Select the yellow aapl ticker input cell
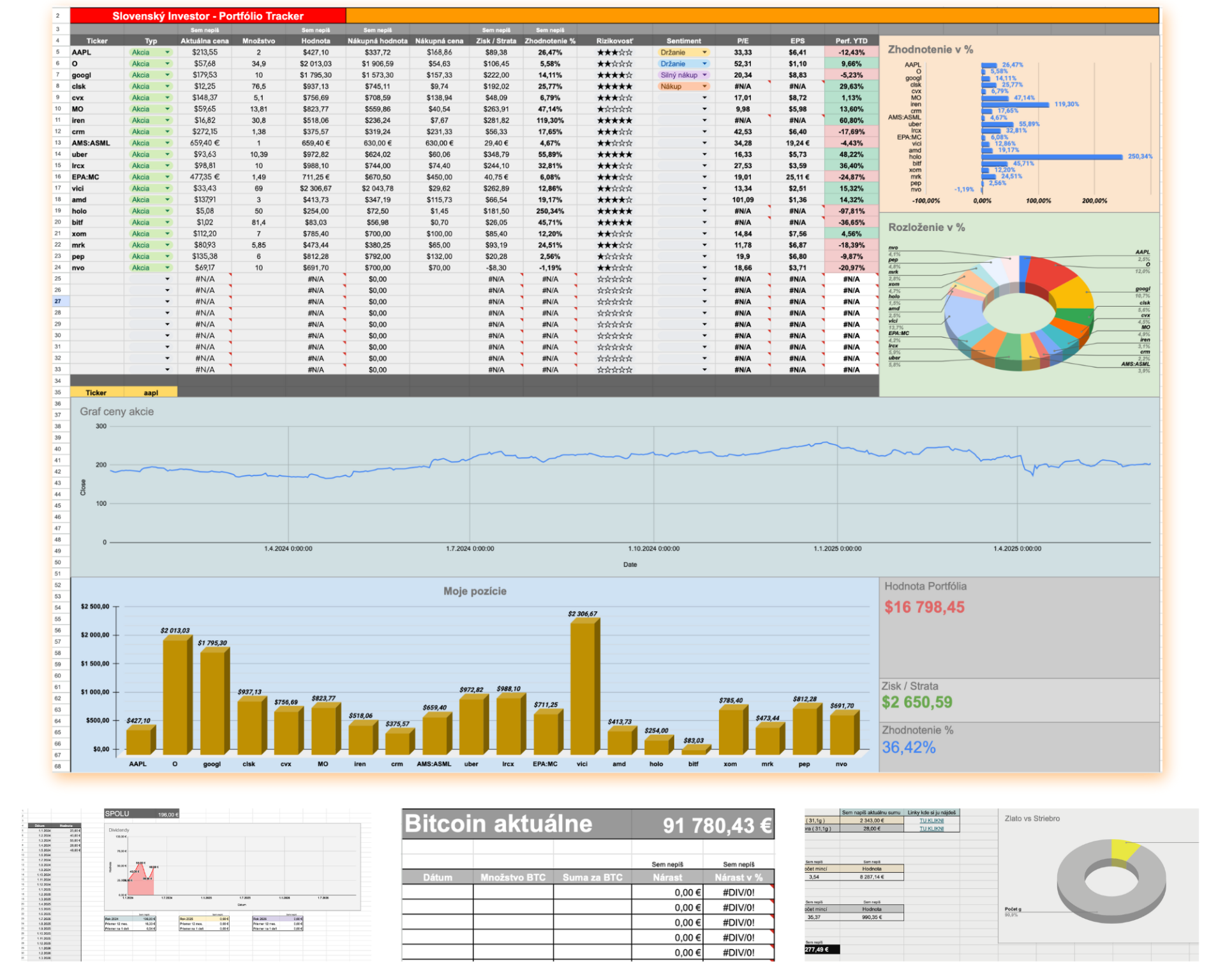The height and width of the screenshot is (980, 1225). click(151, 392)
